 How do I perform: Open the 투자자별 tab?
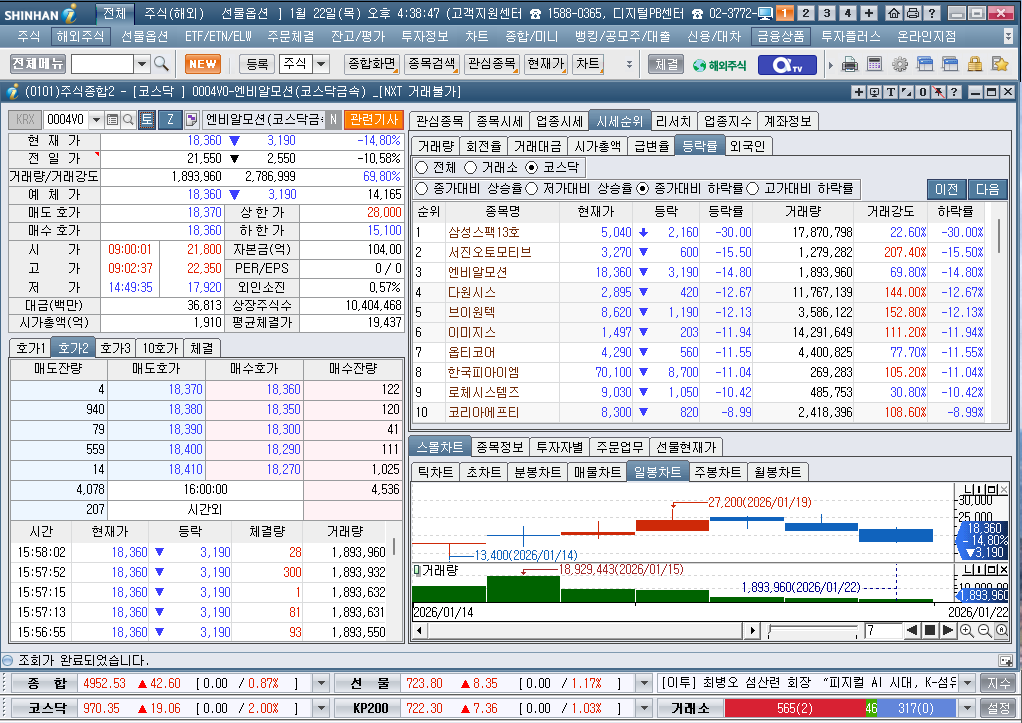point(559,447)
